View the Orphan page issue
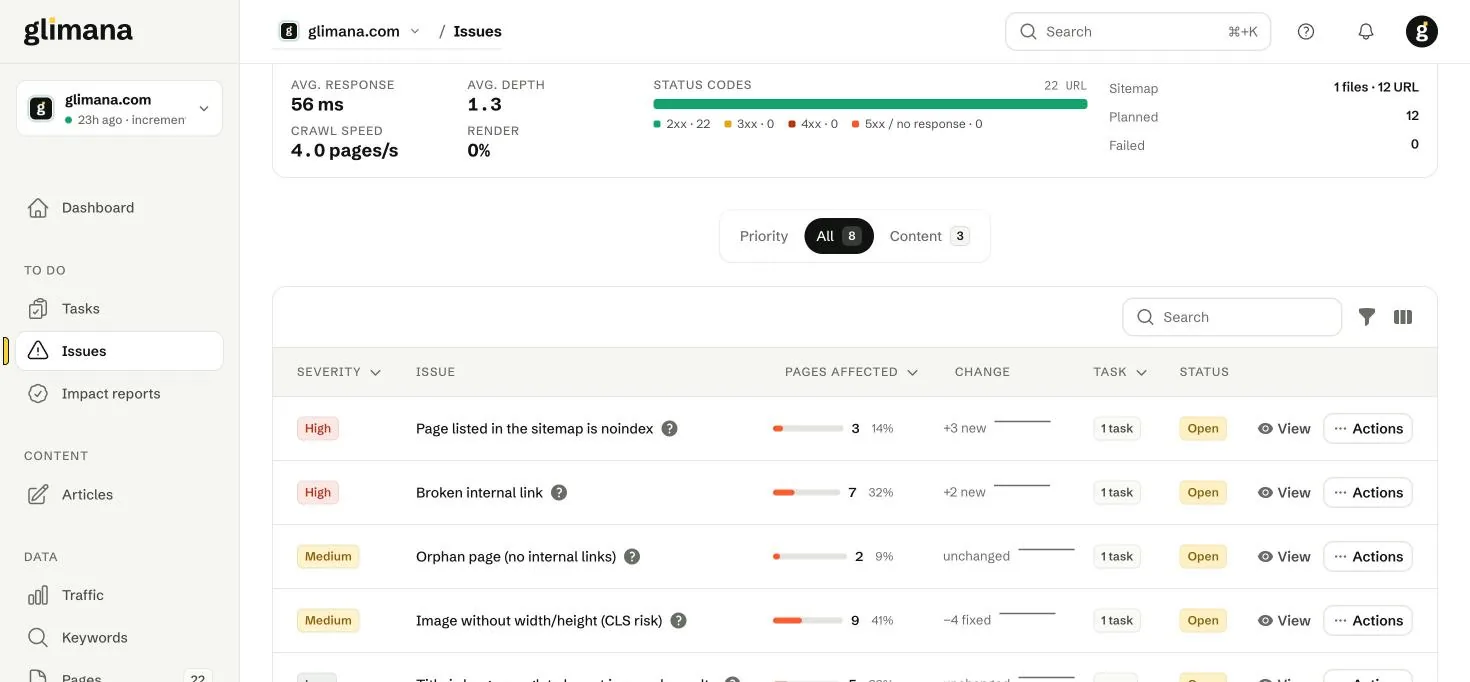This screenshot has width=1470, height=682. click(x=1284, y=556)
